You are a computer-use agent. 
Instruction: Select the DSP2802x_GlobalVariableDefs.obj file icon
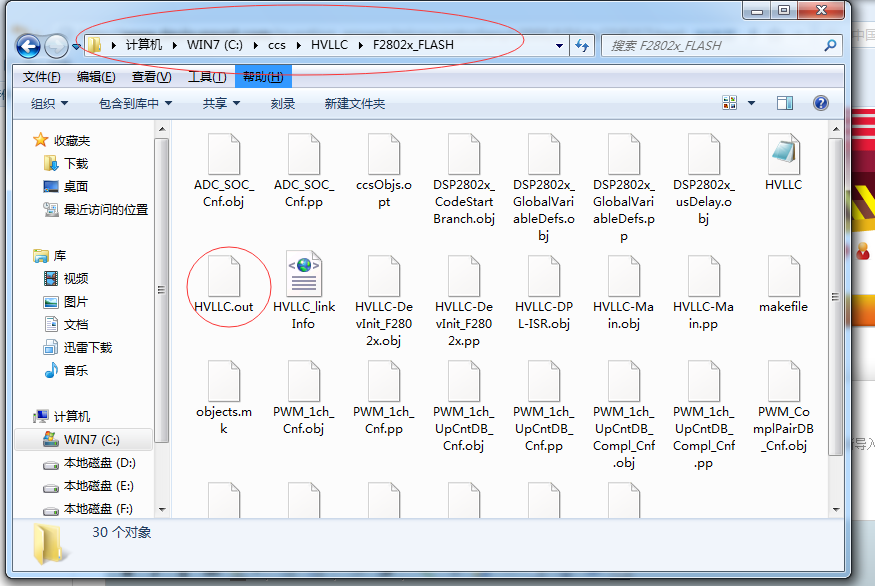click(544, 154)
